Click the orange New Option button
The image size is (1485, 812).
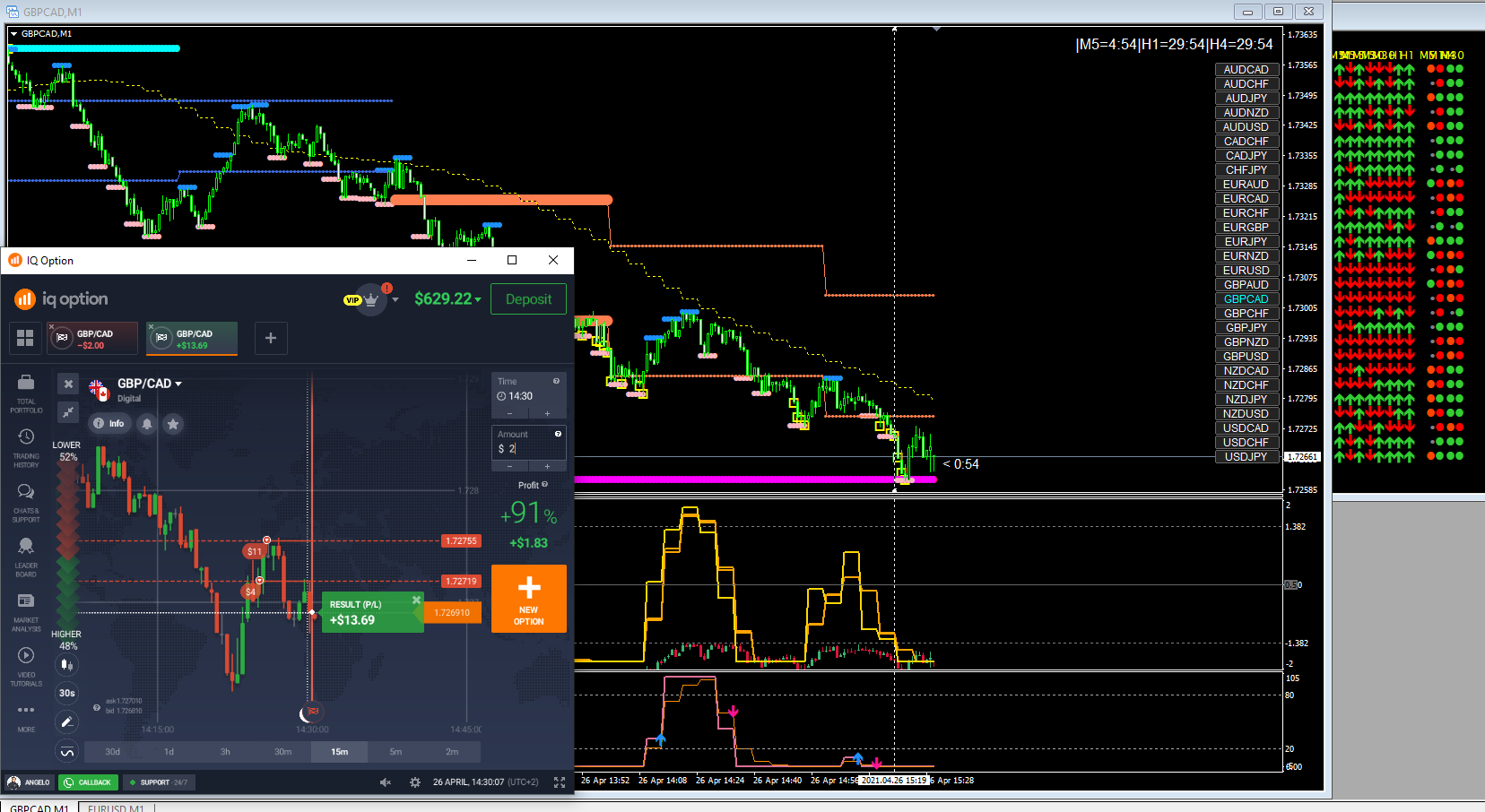click(x=529, y=599)
